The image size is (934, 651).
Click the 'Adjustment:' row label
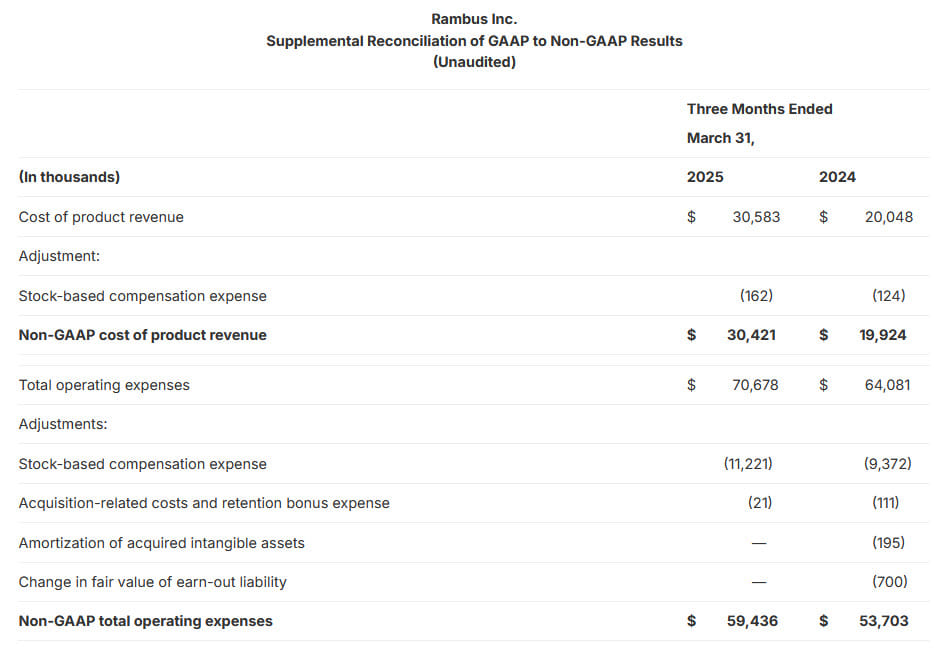coord(60,256)
